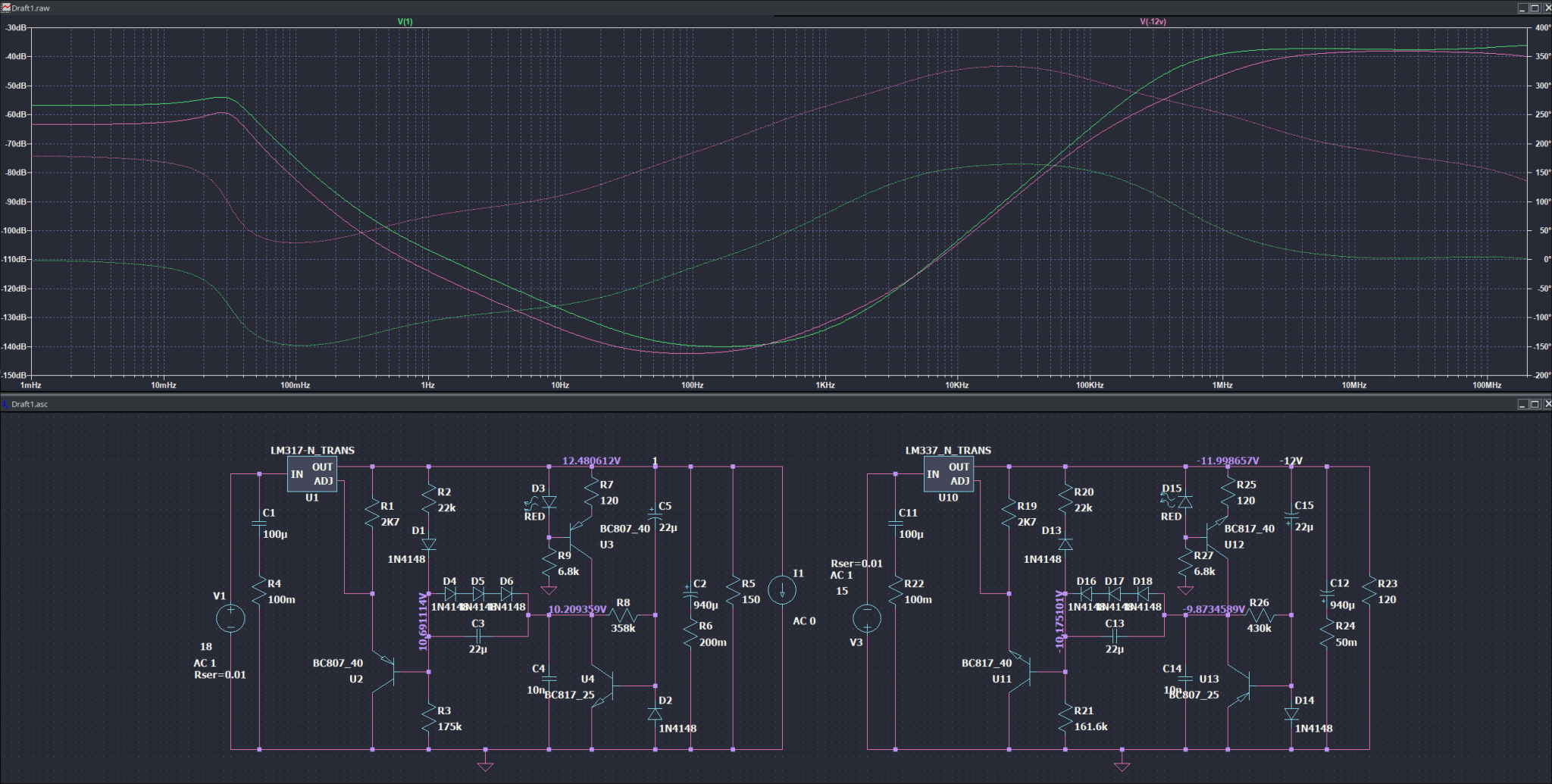Image resolution: width=1552 pixels, height=784 pixels.
Task: Select the LM317 regulator block U1
Action: [311, 474]
